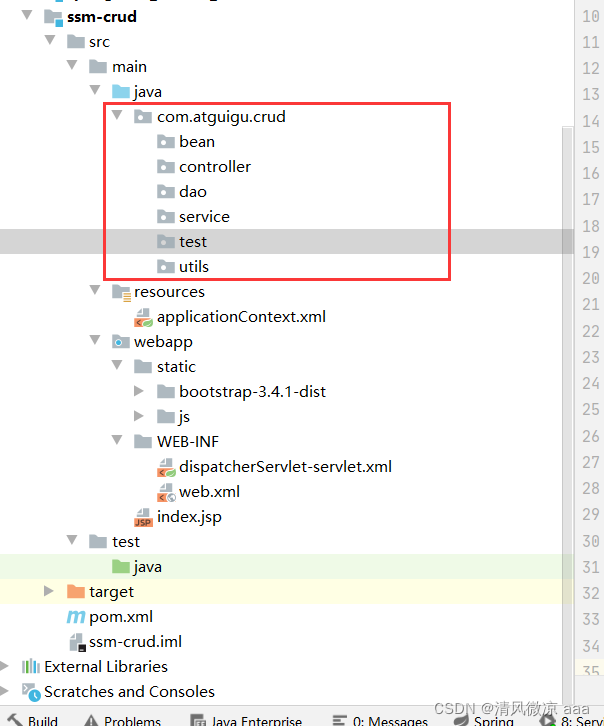Select the service package
Screen dimensions: 604x726
point(204,216)
